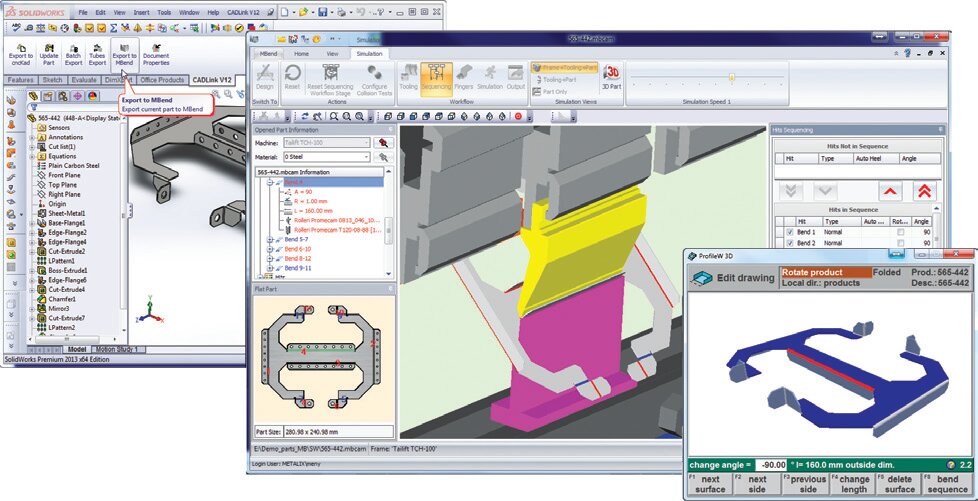This screenshot has width=978, height=501.
Task: Select Frame+Tooling+Part simulation view
Action: coord(564,67)
